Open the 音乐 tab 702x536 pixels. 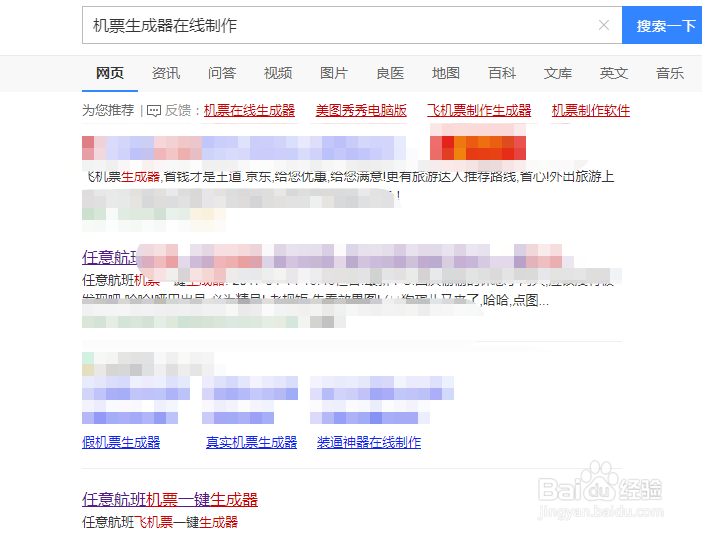pos(670,73)
